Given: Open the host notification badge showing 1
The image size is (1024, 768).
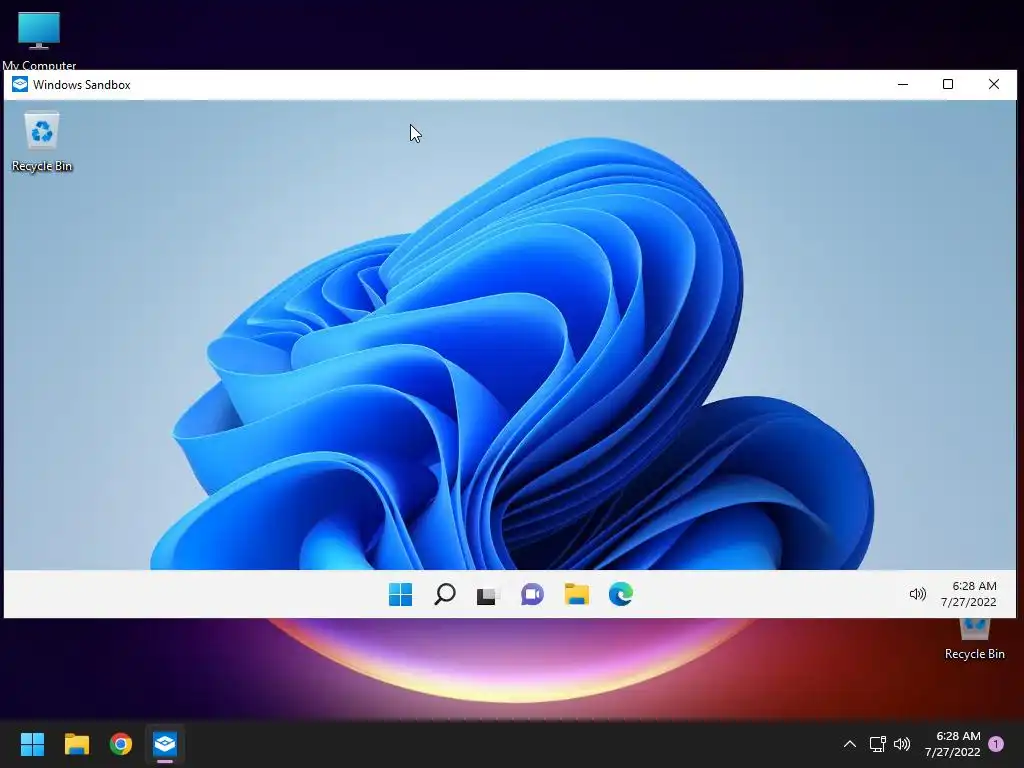Looking at the screenshot, I should click(996, 744).
